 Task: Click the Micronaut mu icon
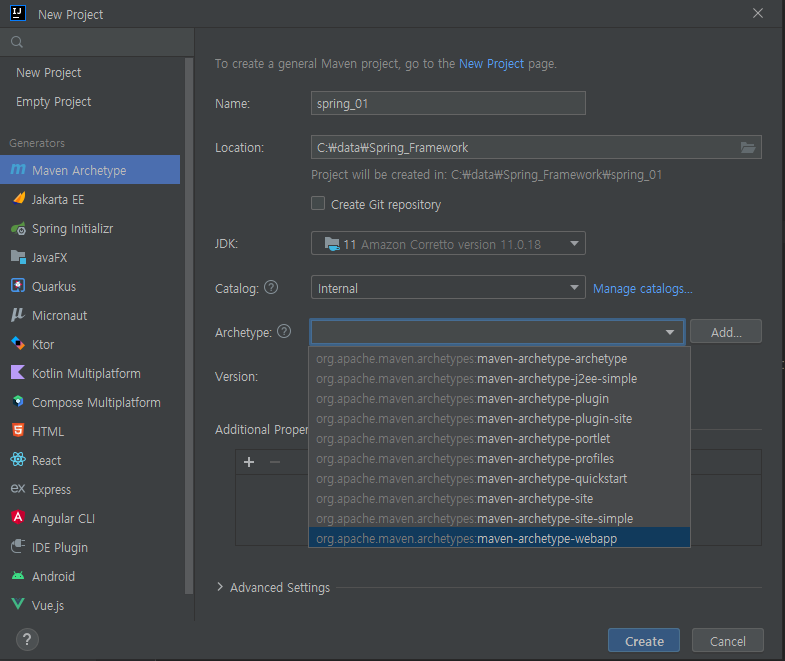(x=18, y=314)
